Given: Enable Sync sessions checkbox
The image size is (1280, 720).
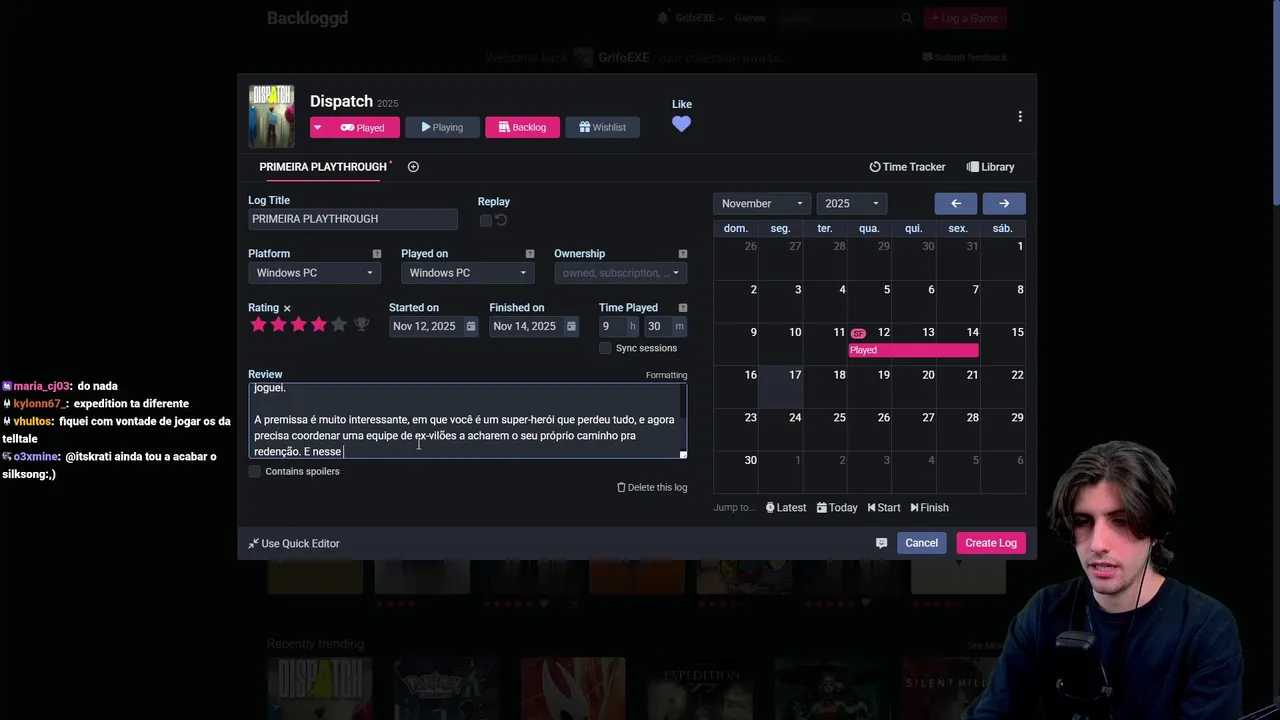Looking at the screenshot, I should coord(605,348).
